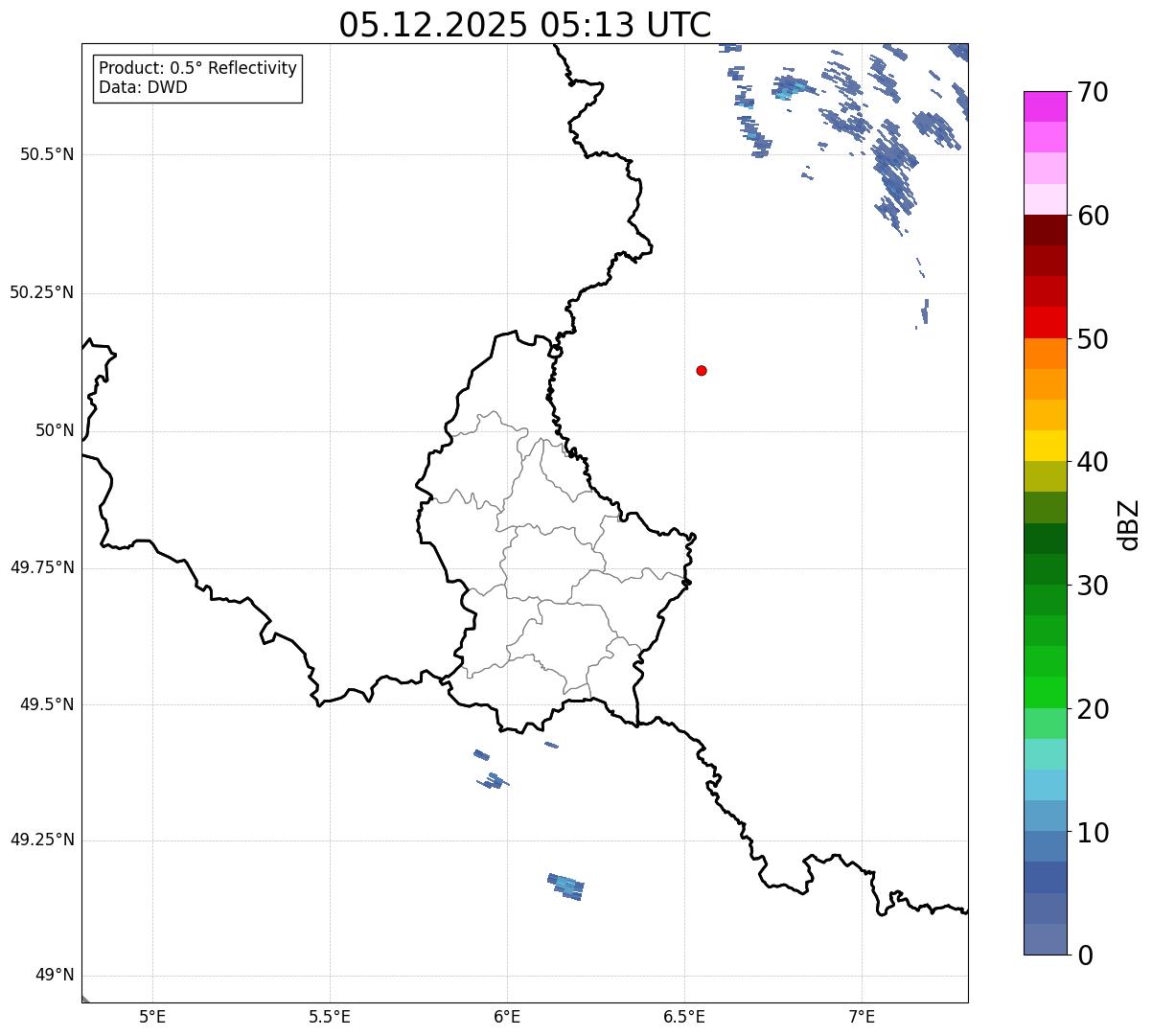Click the red station marker dot
This screenshot has height=1036, width=1152.
point(702,370)
